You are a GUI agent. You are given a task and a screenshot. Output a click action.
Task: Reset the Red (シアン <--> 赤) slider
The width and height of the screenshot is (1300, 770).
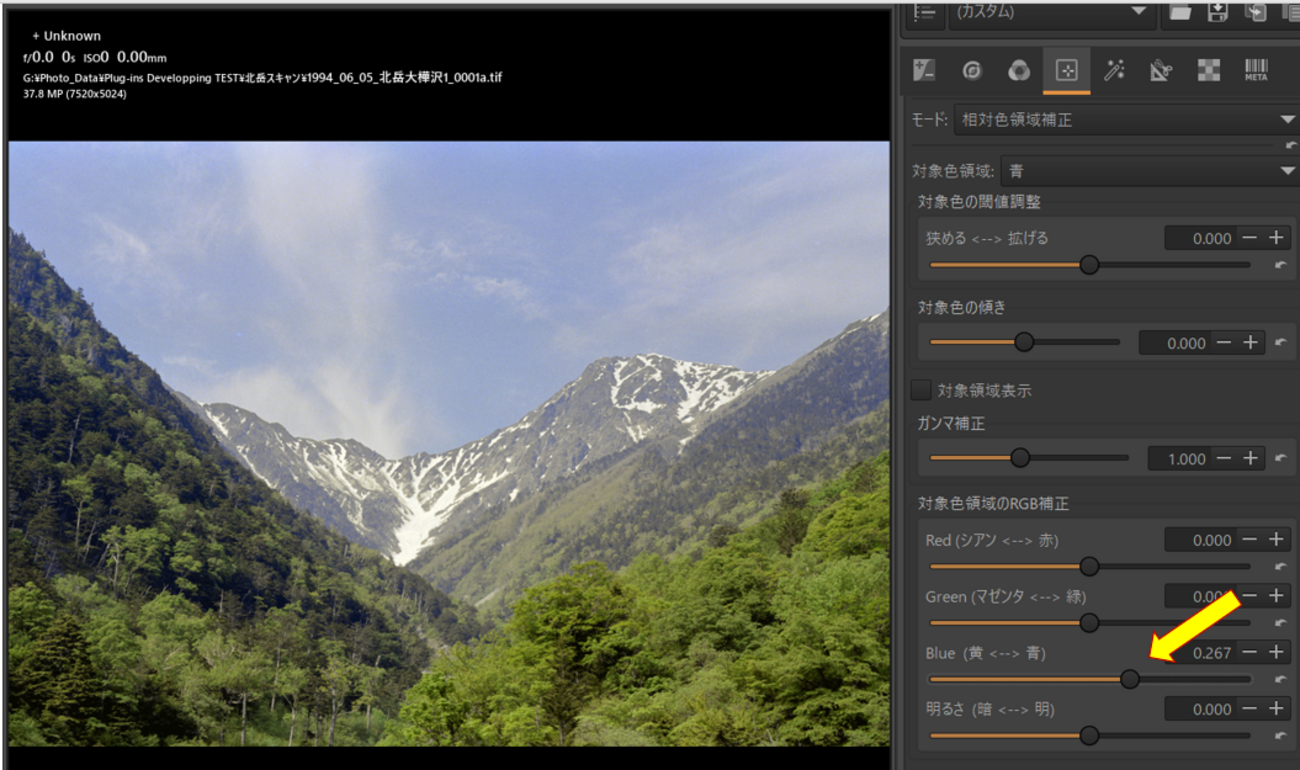tap(1281, 567)
